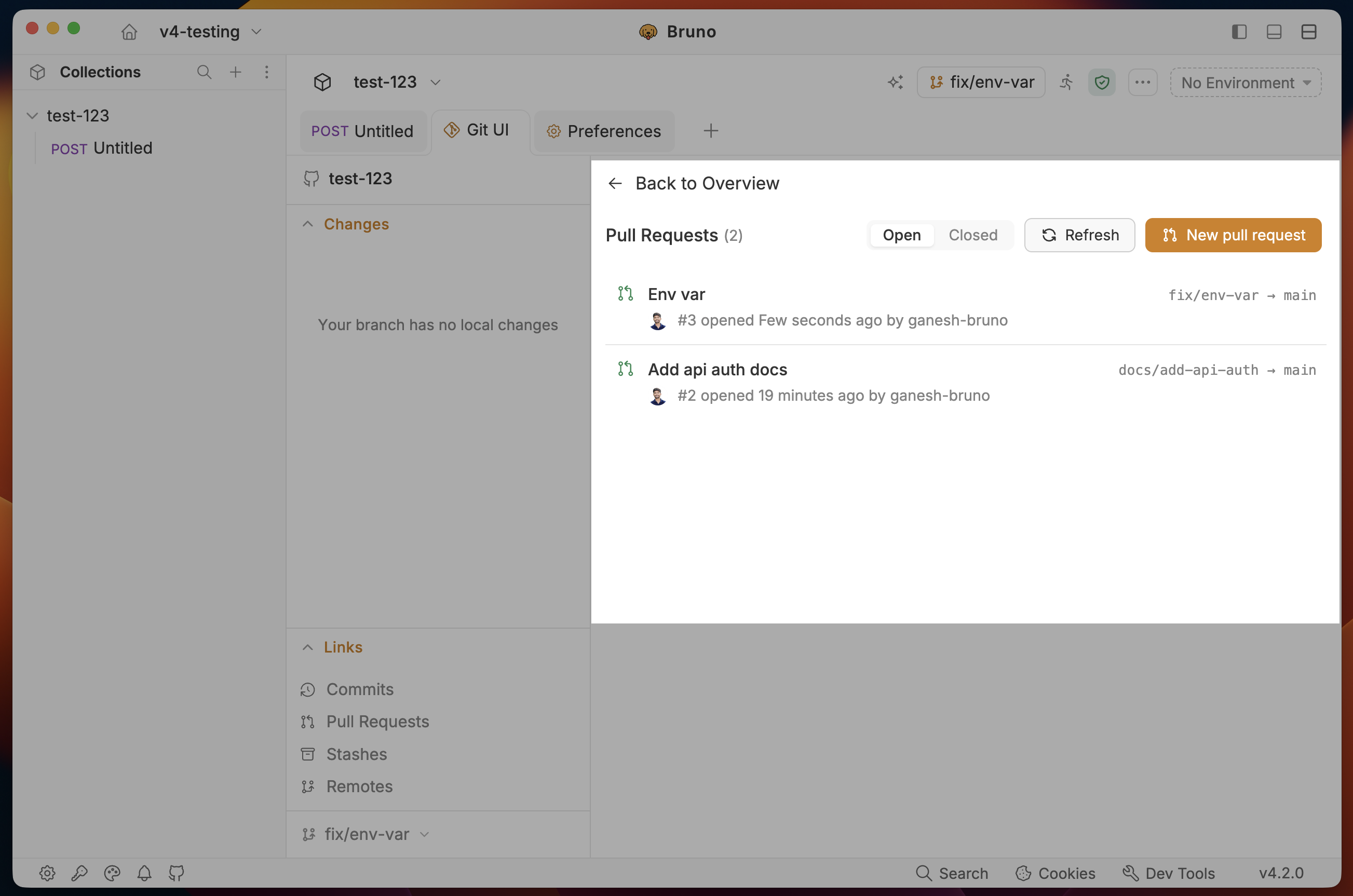This screenshot has height=896, width=1353.
Task: Open the test-123 collection header dropdown
Action: tap(397, 83)
